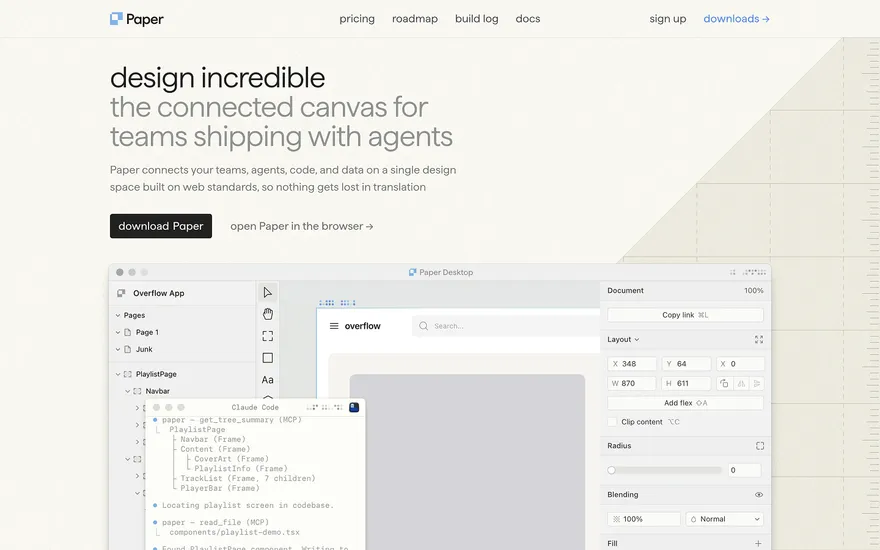Select the PlaylistPage layer row
Viewport: 880px width, 550px height.
click(x=182, y=374)
